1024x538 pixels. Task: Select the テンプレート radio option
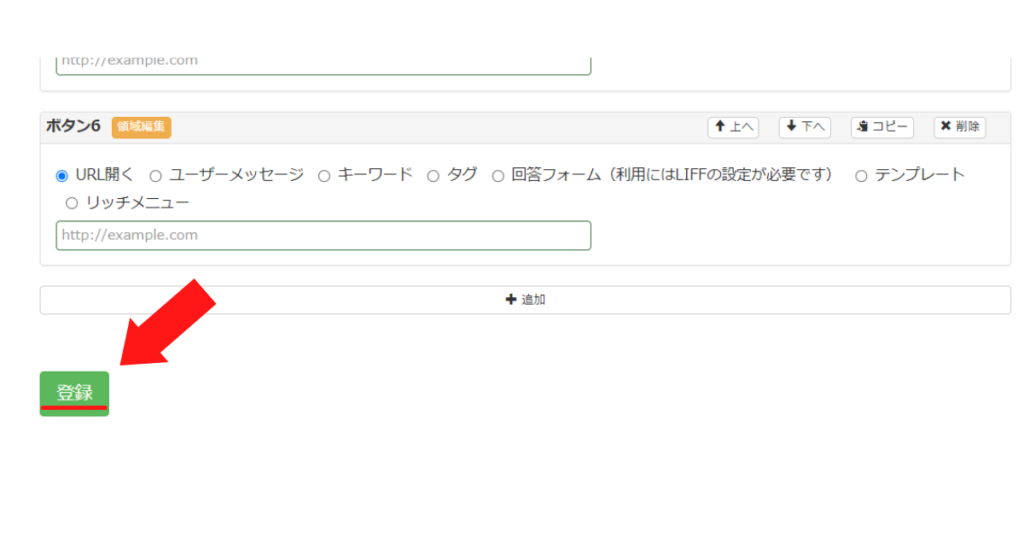861,176
